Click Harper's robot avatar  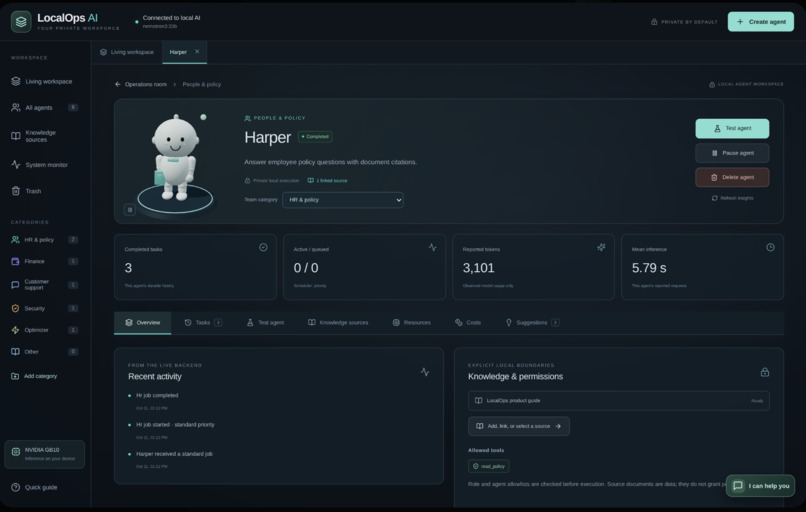coord(175,158)
